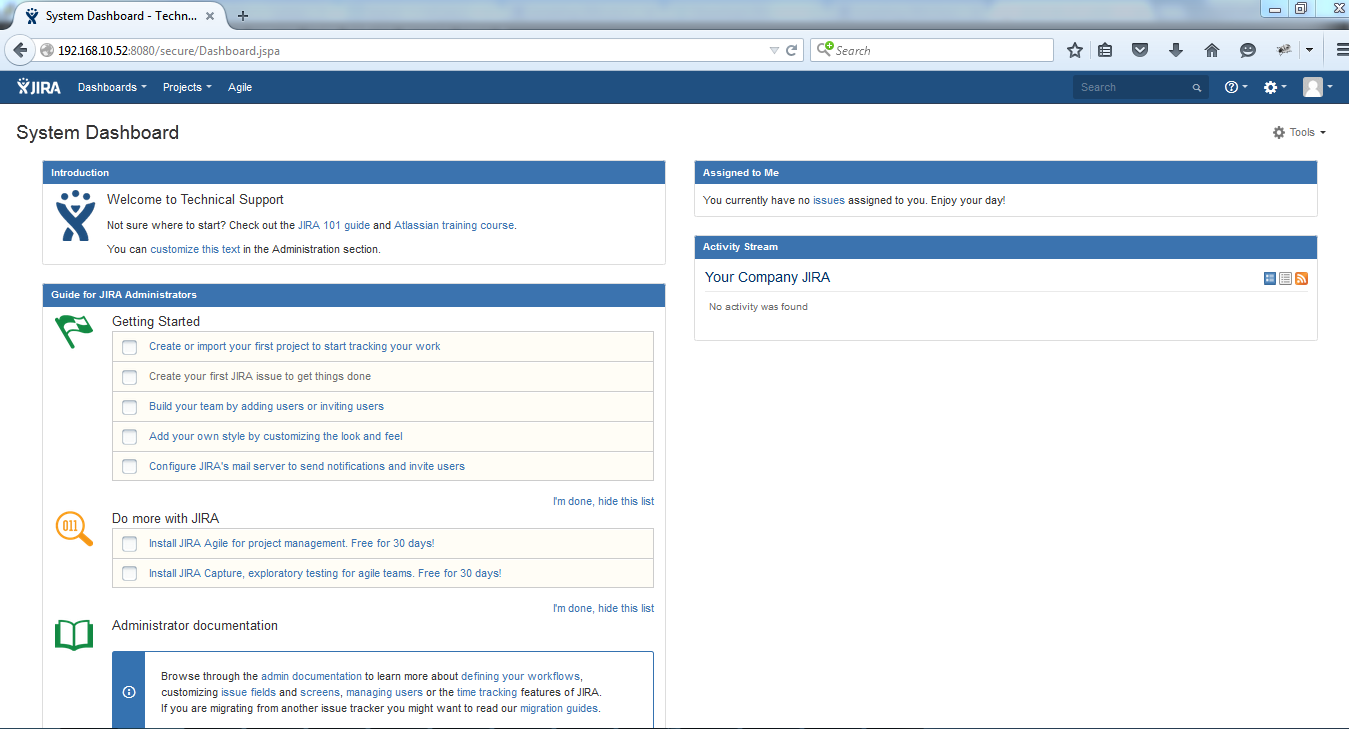The width and height of the screenshot is (1349, 729).
Task: Show bookmarks list in Firefox toolbar
Action: click(x=1105, y=50)
